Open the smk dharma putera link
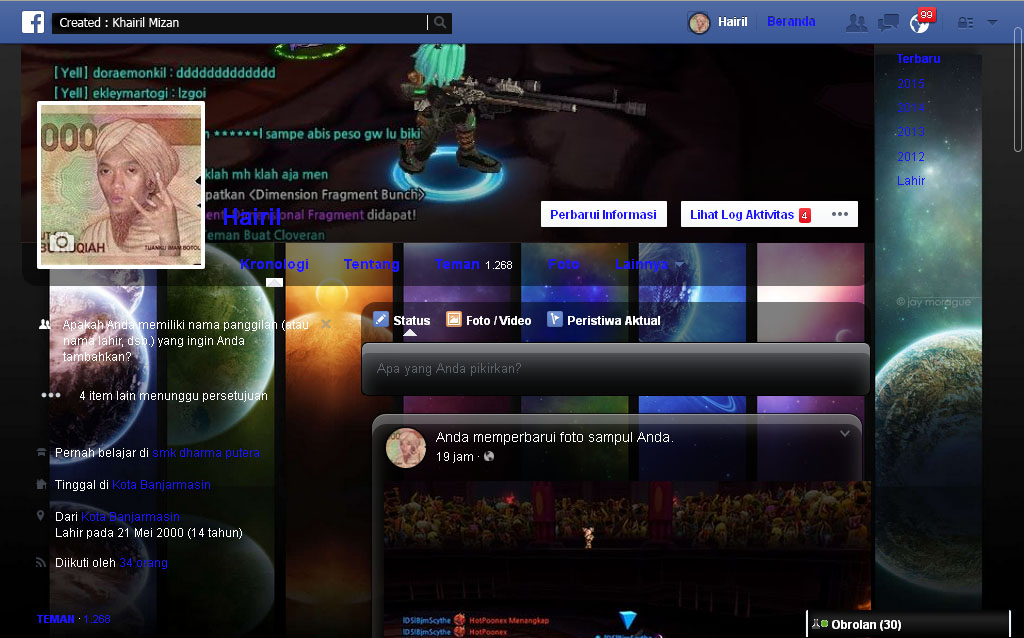The width and height of the screenshot is (1024, 638). tap(206, 453)
